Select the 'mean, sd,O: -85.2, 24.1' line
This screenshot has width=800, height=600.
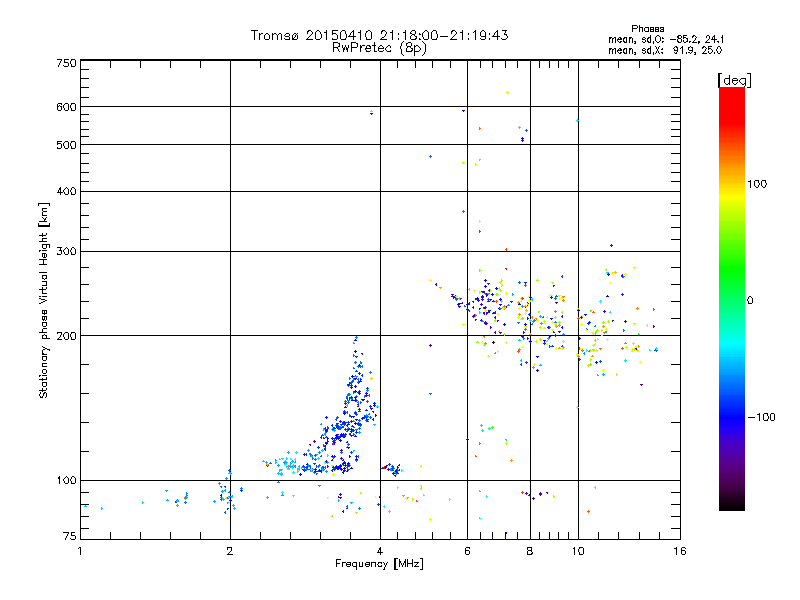click(x=666, y=39)
